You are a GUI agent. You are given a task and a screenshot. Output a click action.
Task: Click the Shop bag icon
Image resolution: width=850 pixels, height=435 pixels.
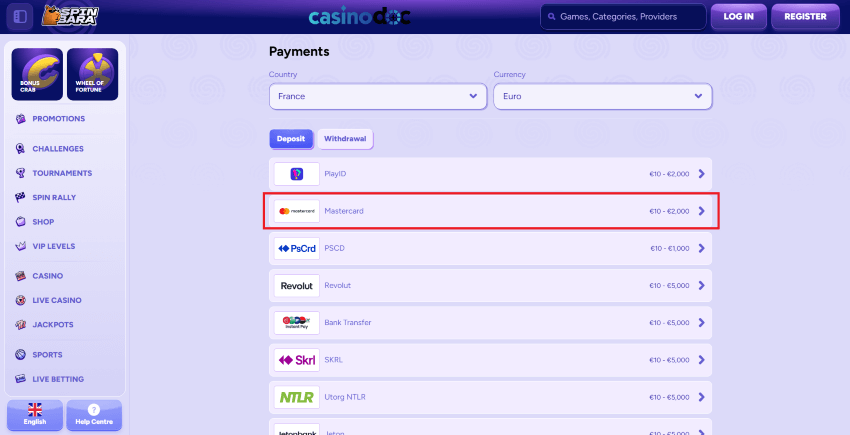point(21,222)
